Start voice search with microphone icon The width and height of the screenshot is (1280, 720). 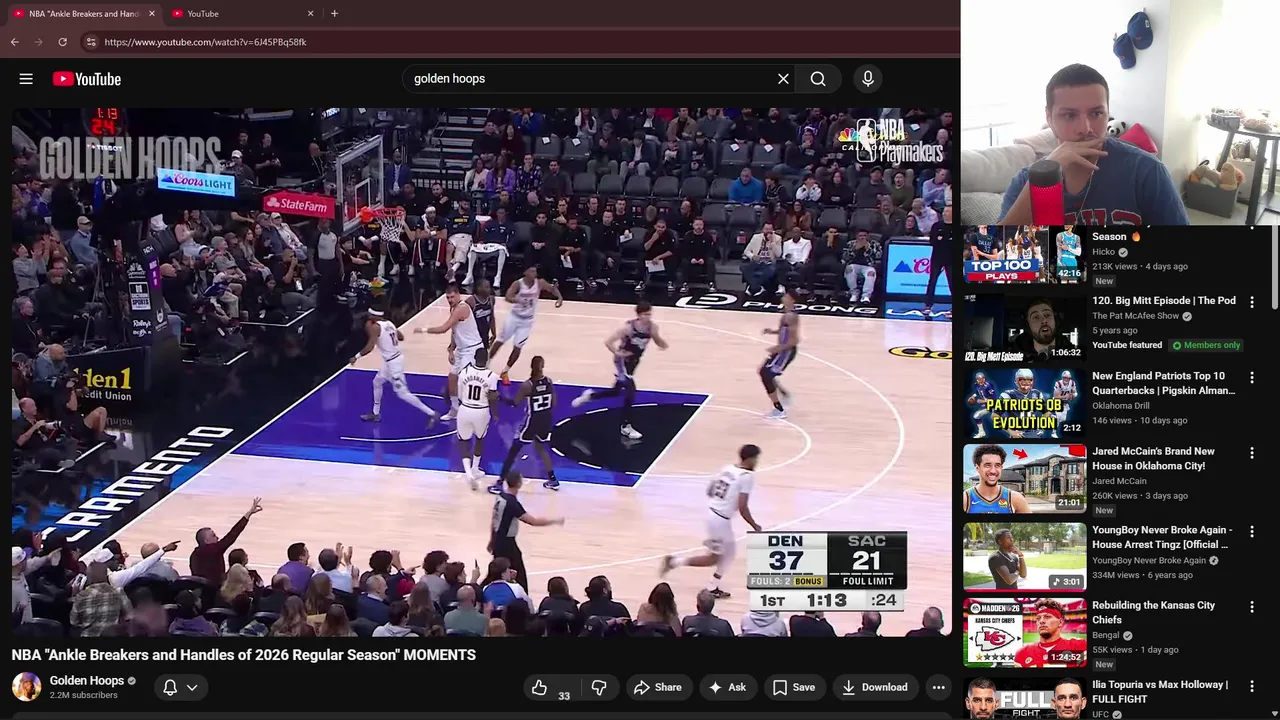tap(868, 79)
